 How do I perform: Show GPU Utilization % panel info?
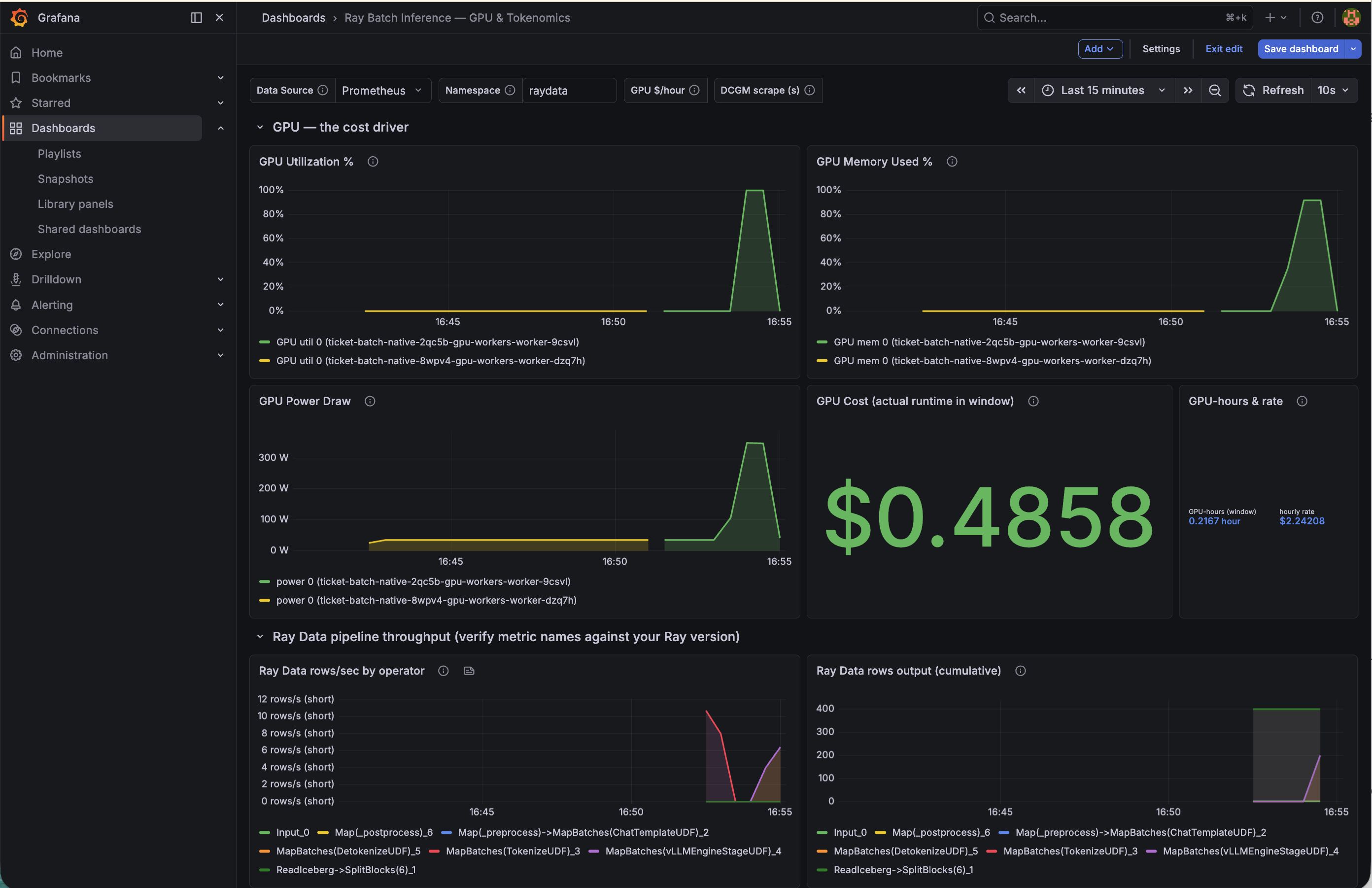pyautogui.click(x=373, y=162)
